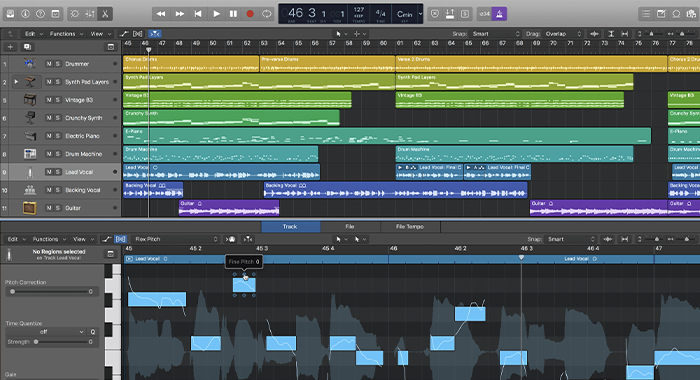
Task: Adjust the Pitch Correction slider
Action: 51,292
